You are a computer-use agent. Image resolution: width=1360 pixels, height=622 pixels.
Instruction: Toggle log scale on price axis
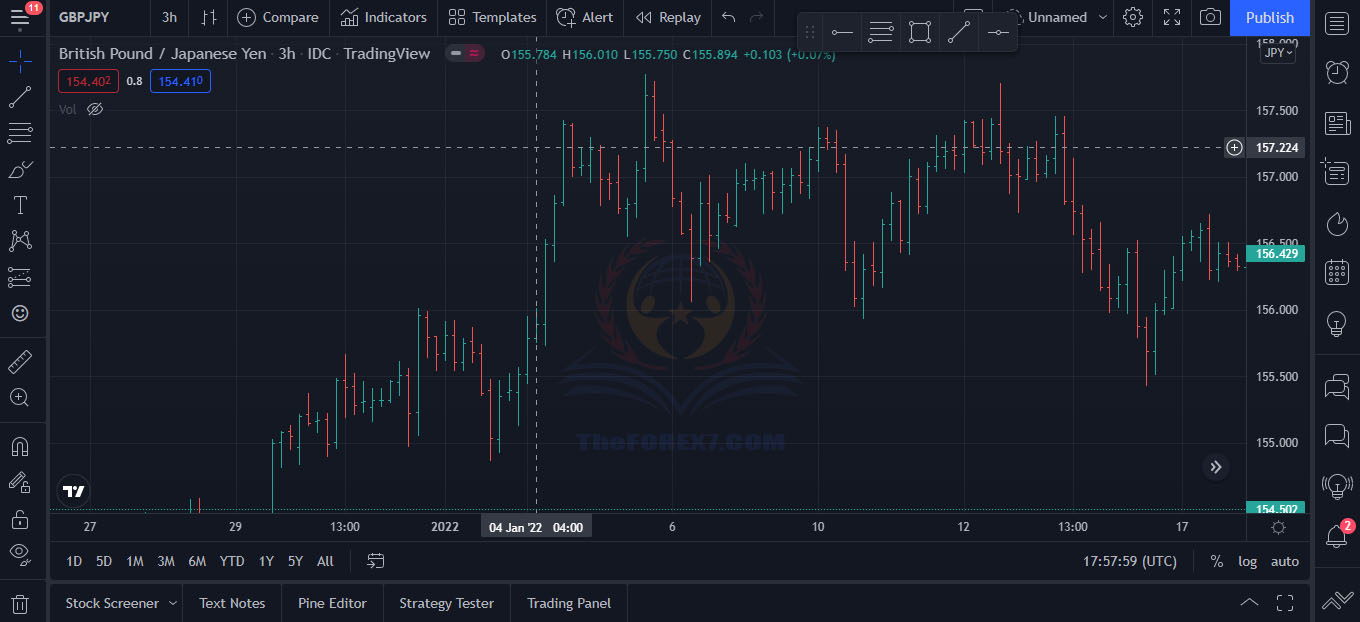click(x=1247, y=561)
